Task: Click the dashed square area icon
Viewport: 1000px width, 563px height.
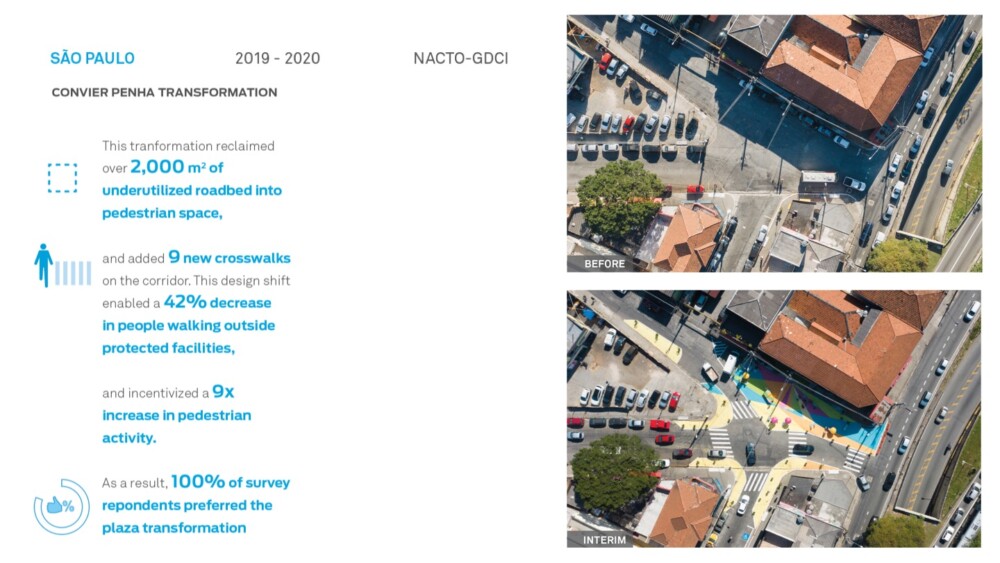Action: pyautogui.click(x=62, y=178)
